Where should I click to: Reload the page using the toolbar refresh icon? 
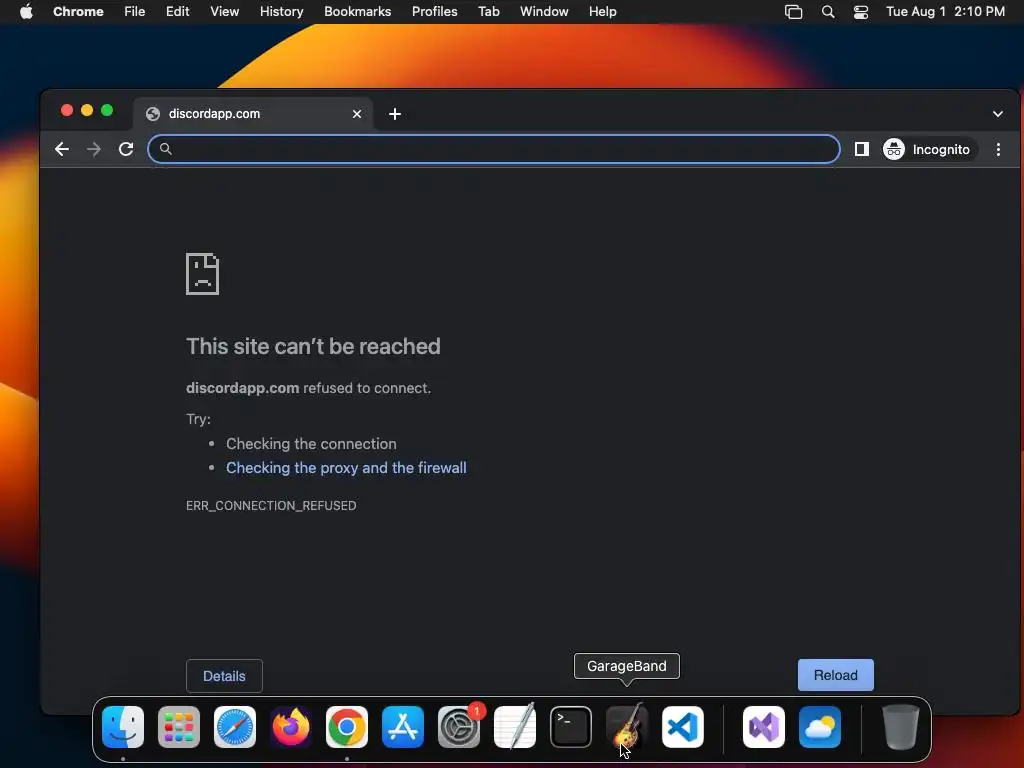pos(126,150)
